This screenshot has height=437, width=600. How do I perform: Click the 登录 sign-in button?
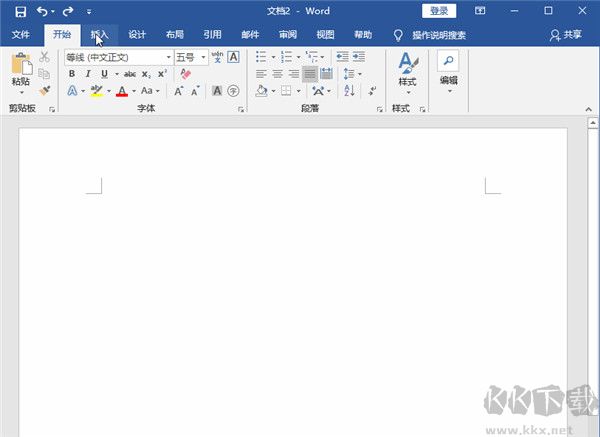click(x=438, y=11)
